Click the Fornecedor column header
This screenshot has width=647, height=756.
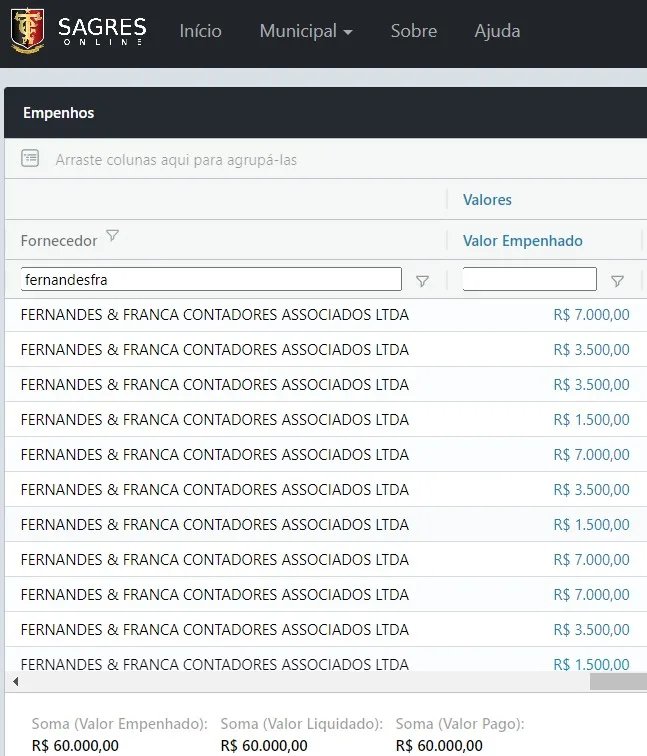(59, 241)
